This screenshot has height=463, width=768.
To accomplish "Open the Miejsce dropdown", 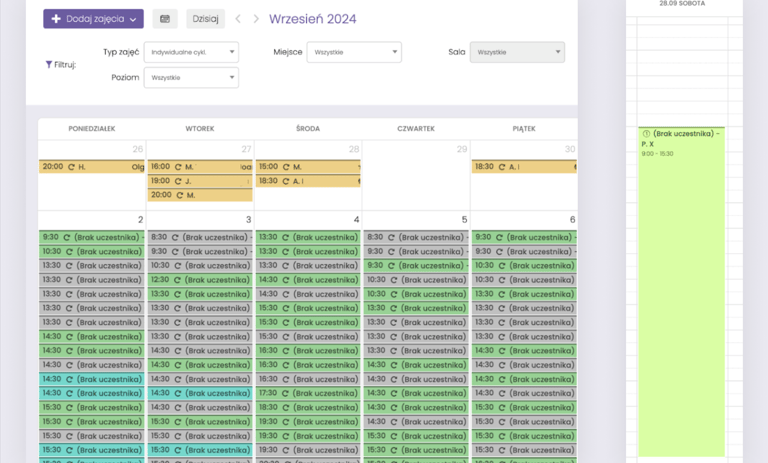I will coord(354,52).
